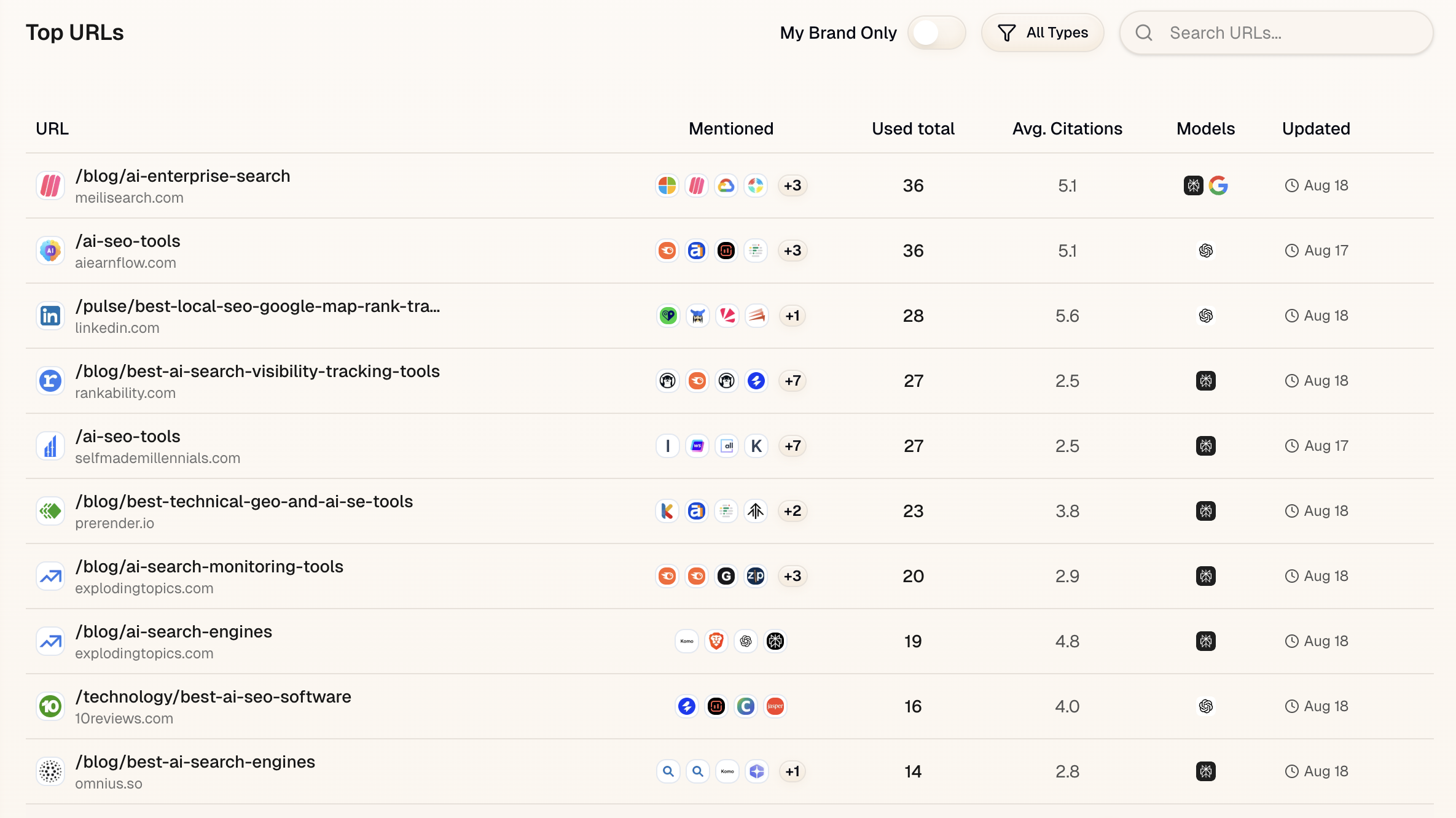Click the prerender.io site favicon
Image resolution: width=1456 pixels, height=818 pixels.
(50, 511)
